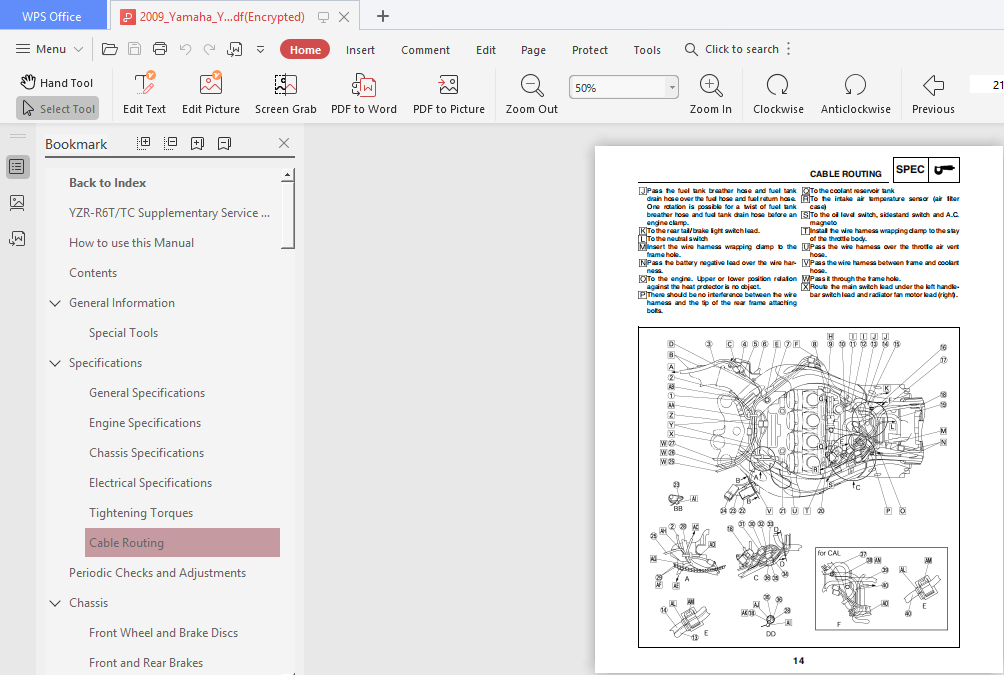The width and height of the screenshot is (1004, 675).
Task: Convert with PDF to Word
Action: [364, 94]
